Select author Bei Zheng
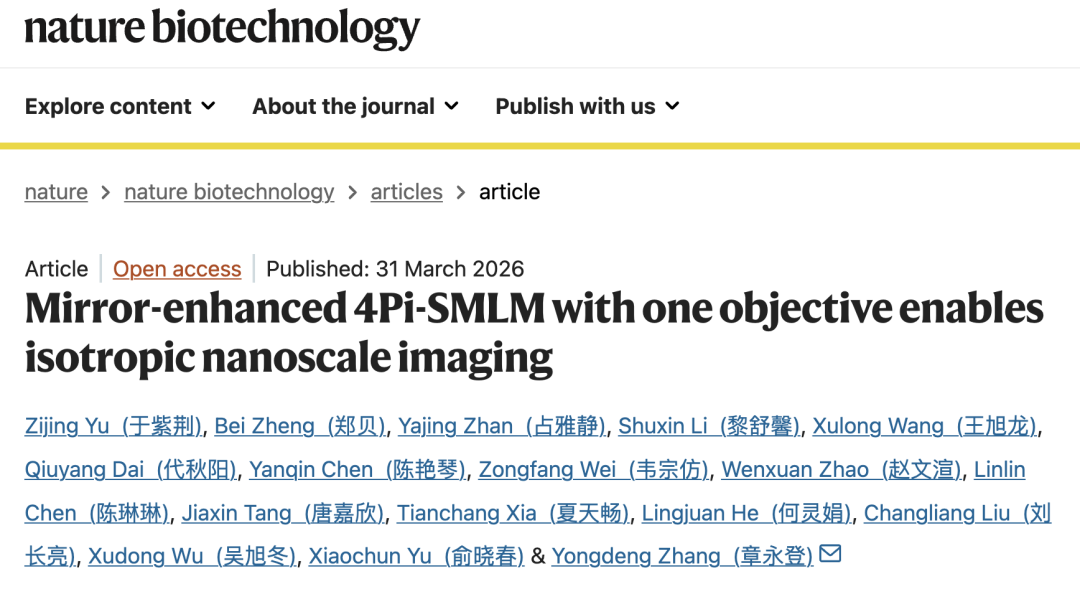This screenshot has width=1080, height=589. coord(300,426)
